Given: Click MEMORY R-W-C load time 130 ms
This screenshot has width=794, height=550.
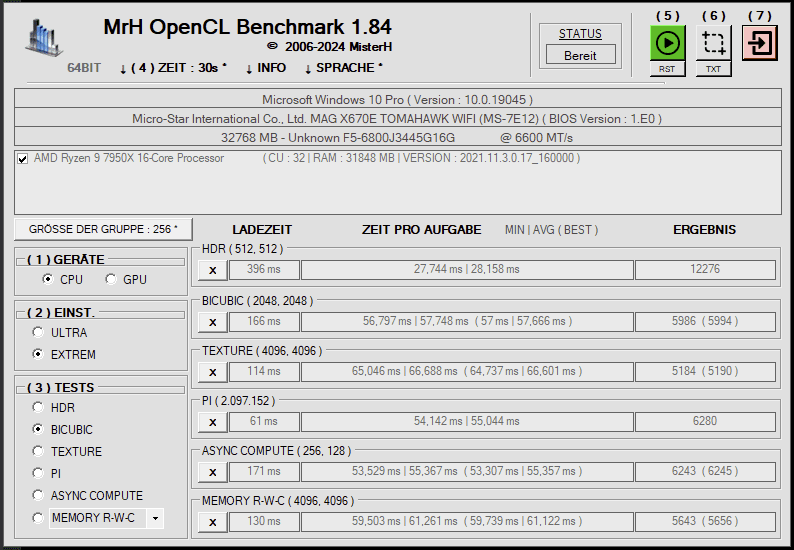Looking at the screenshot, I should point(264,522).
